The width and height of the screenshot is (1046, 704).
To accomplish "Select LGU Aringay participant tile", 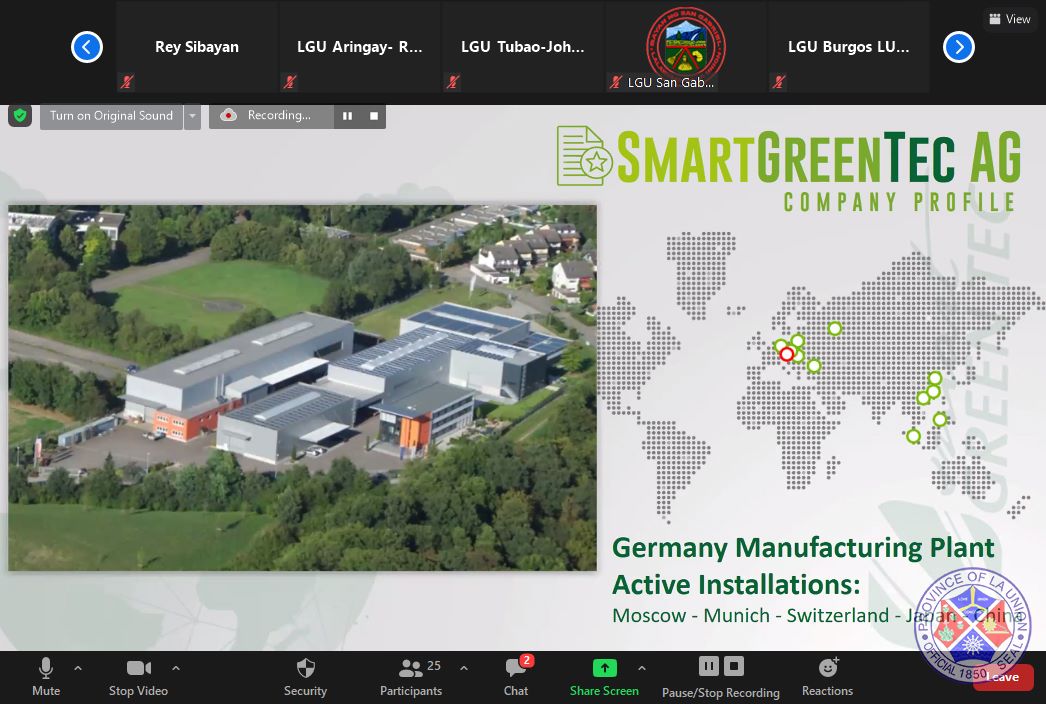I will (360, 47).
